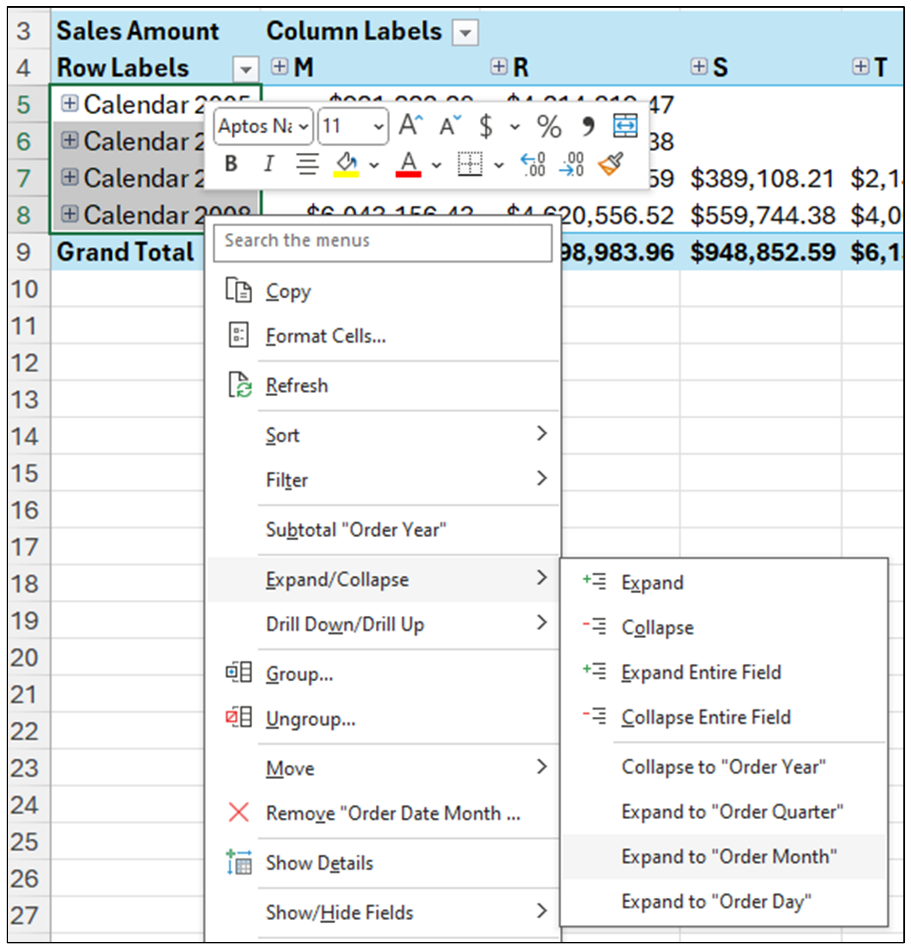Open the Column Labels filter dropdown

463,31
